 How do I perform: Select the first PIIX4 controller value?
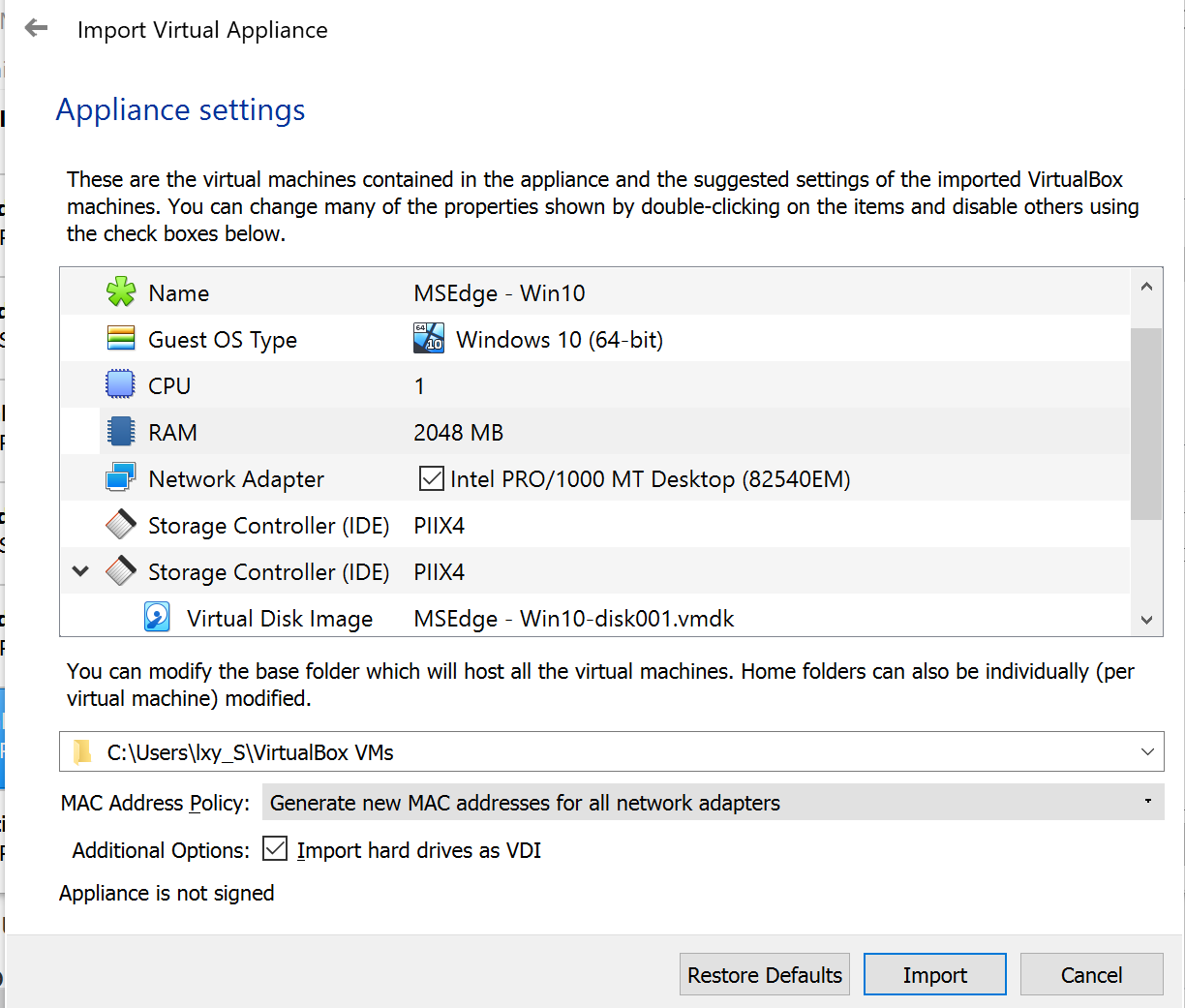(440, 526)
